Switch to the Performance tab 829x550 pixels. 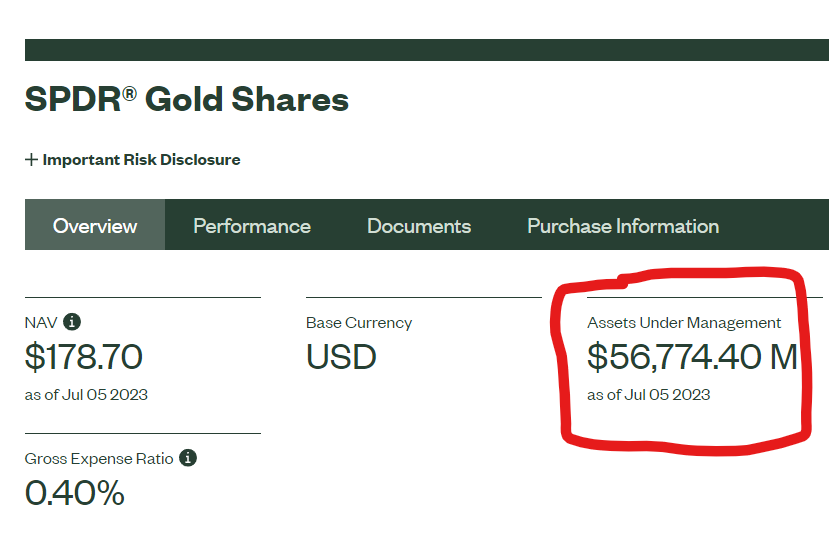[x=252, y=226]
